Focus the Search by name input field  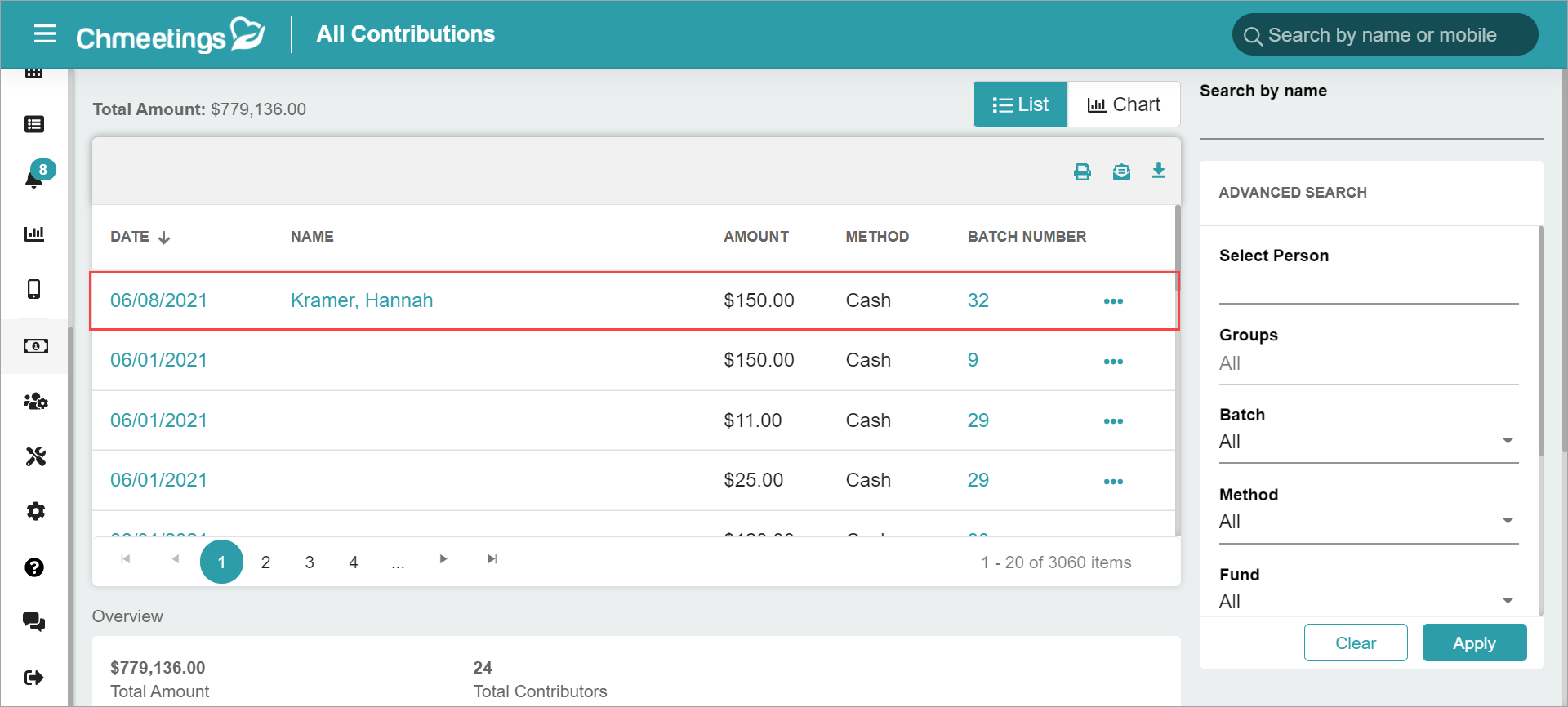click(x=1372, y=122)
